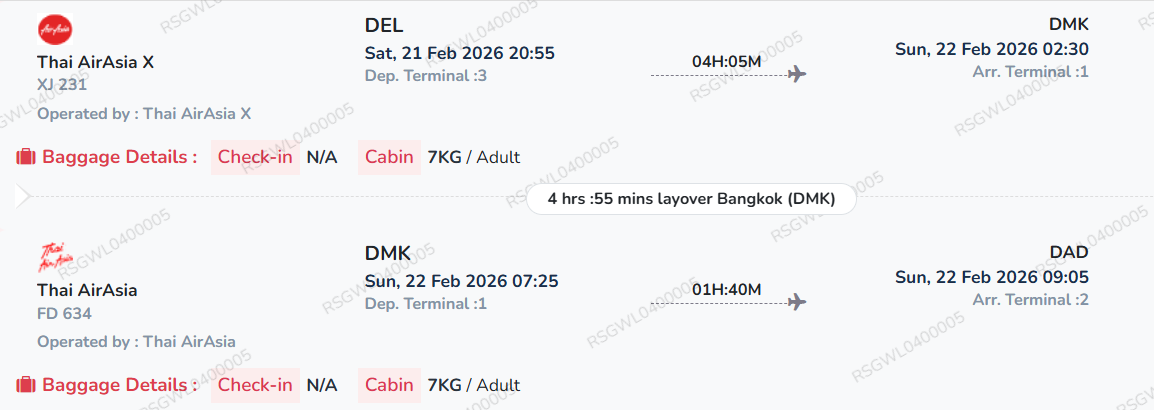This screenshot has height=410, width=1154.
Task: Click the red Thai AirAsia logo
Action: coord(56,257)
